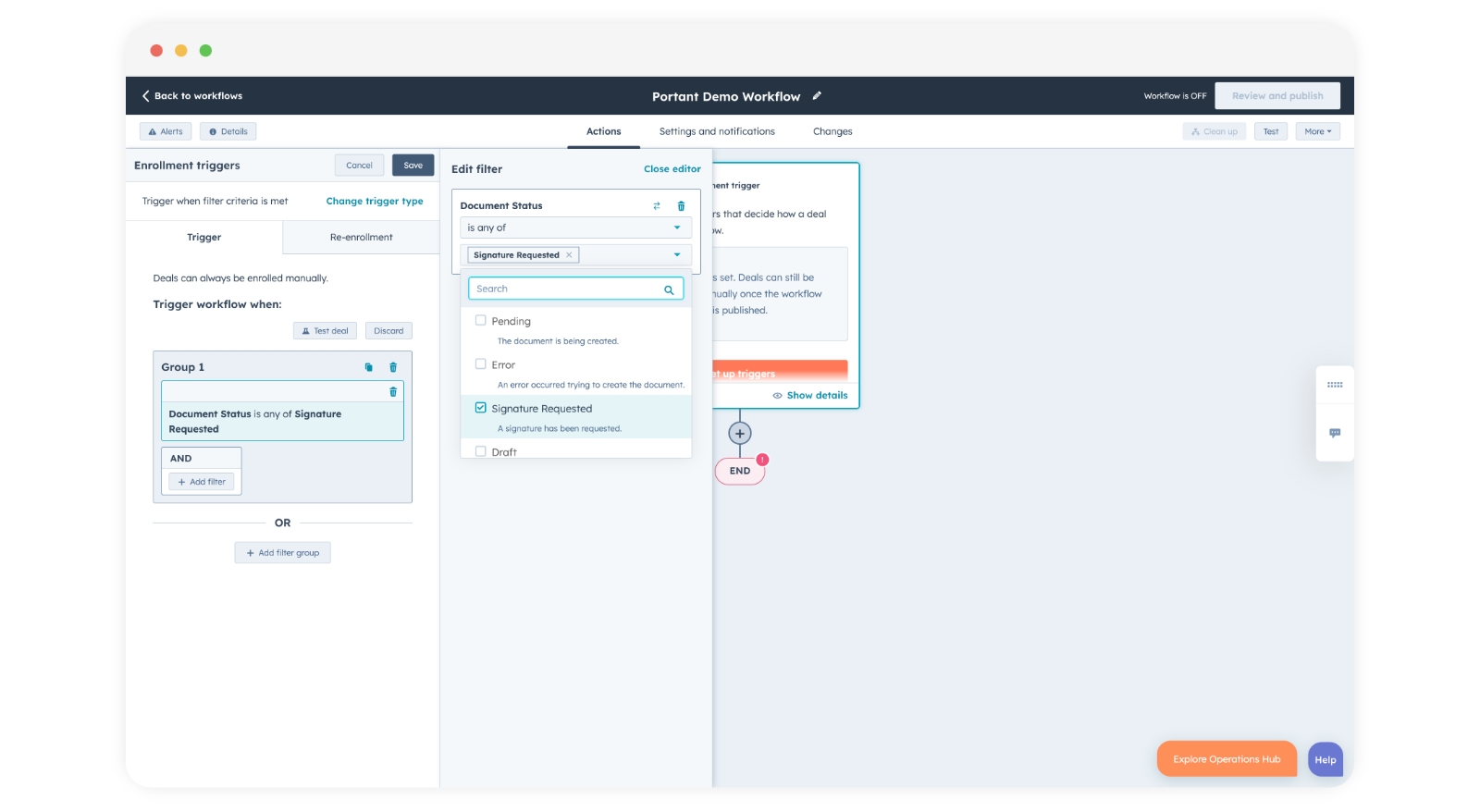Remove the Signature Requested tag with its x

pyautogui.click(x=569, y=255)
